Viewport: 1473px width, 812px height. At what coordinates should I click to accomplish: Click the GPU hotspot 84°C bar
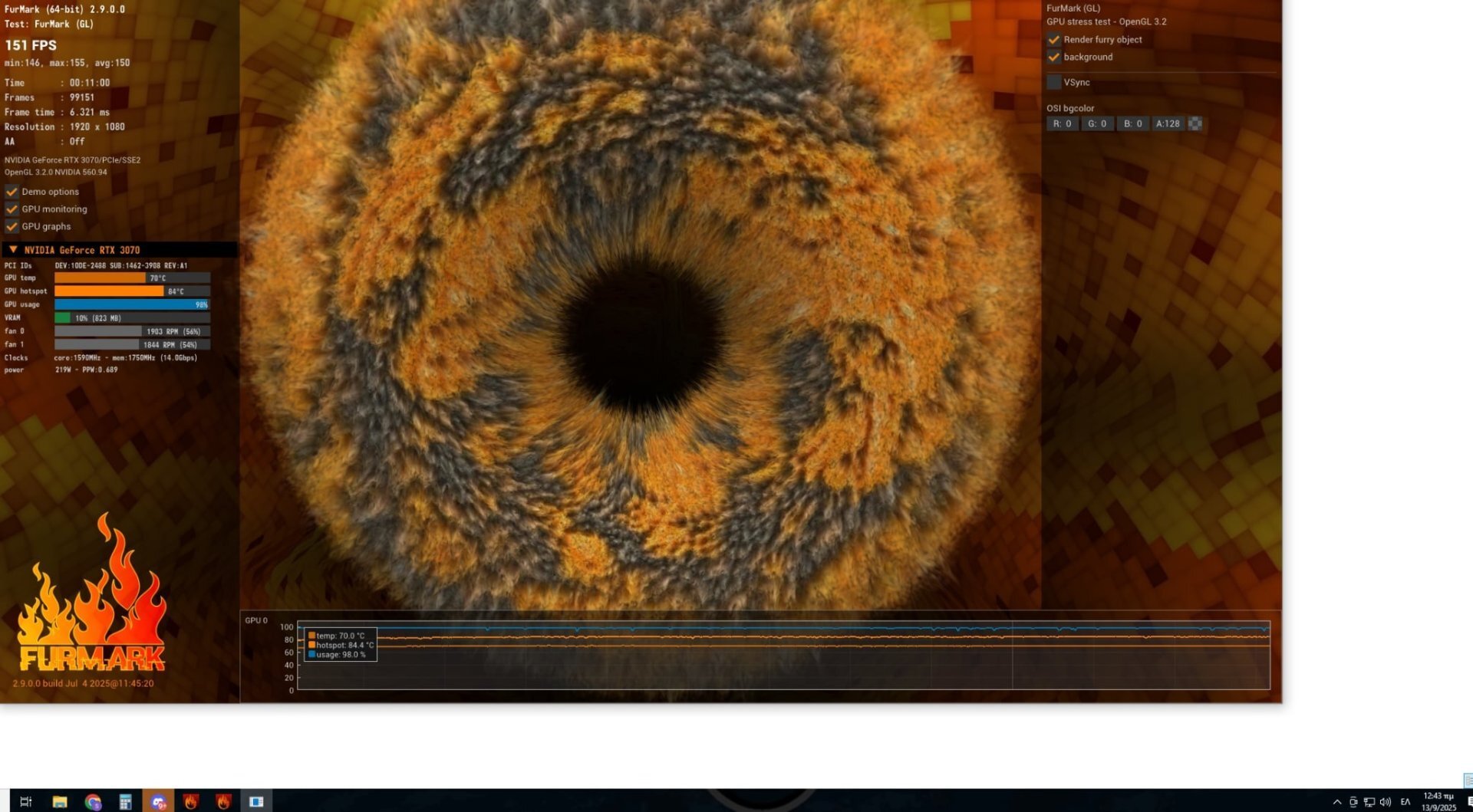click(132, 291)
